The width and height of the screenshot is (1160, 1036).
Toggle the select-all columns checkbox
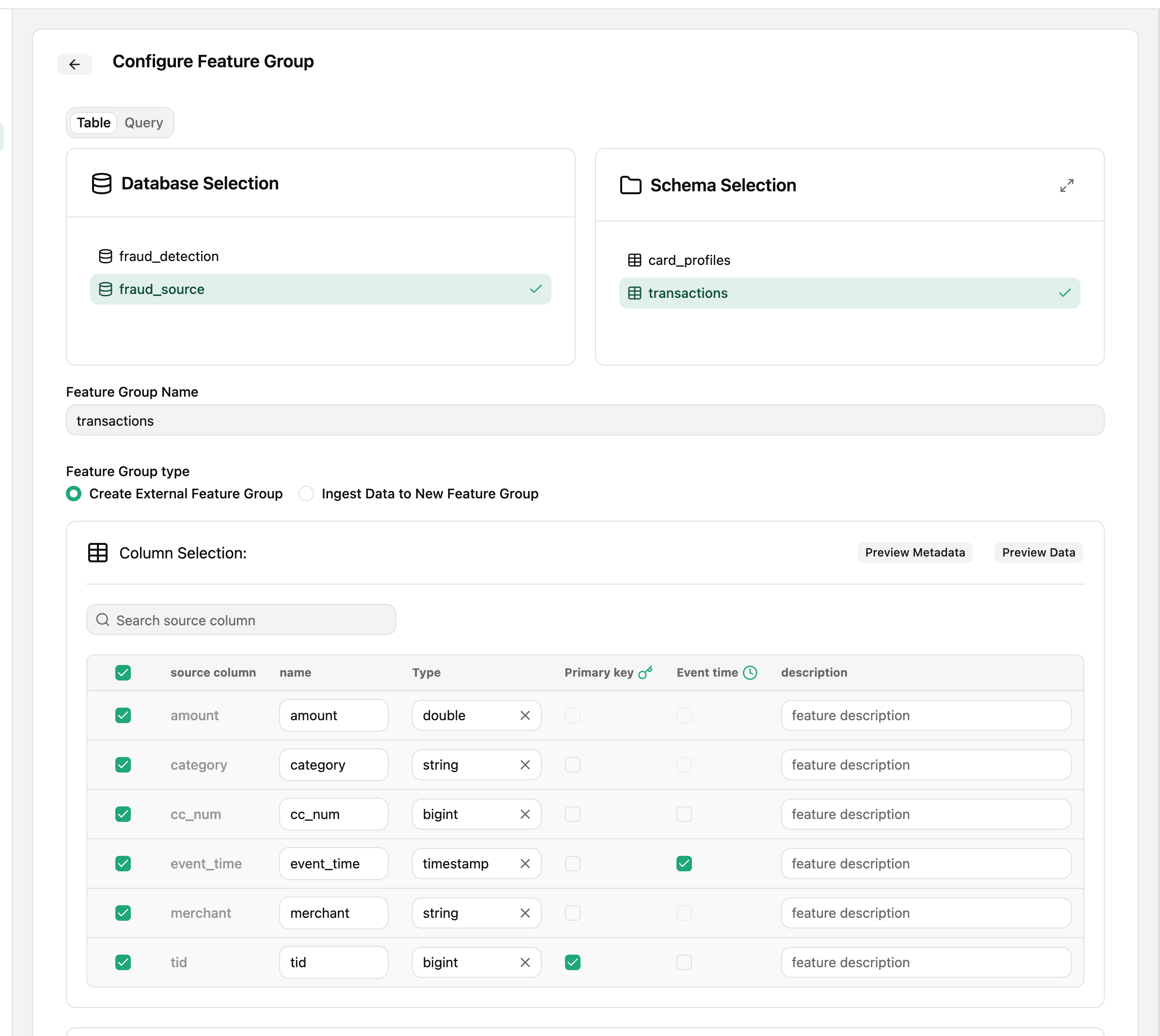point(123,673)
